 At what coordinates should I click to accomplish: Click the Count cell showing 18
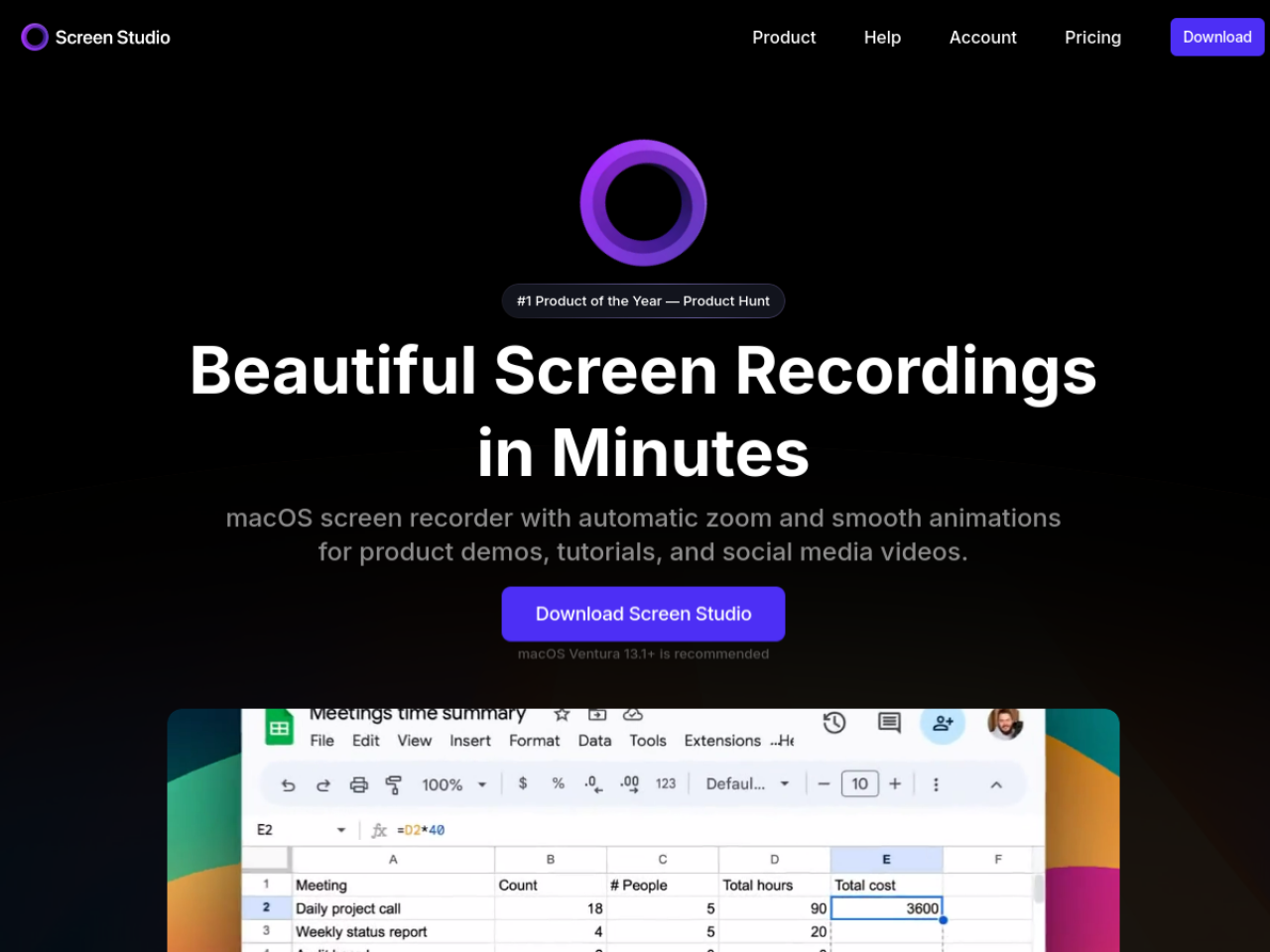[551, 908]
